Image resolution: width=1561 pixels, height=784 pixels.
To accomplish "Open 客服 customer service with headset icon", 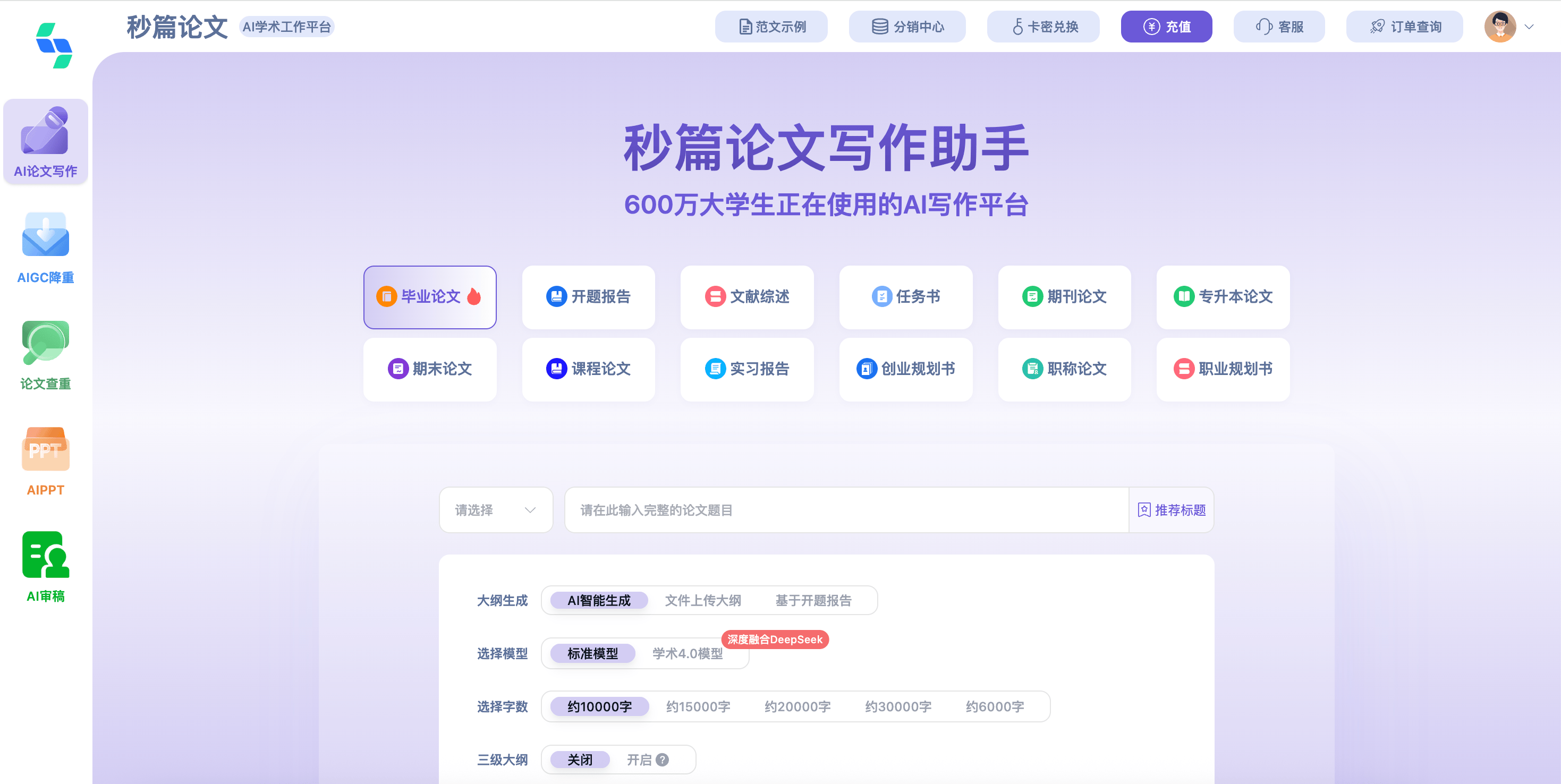I will (1279, 26).
